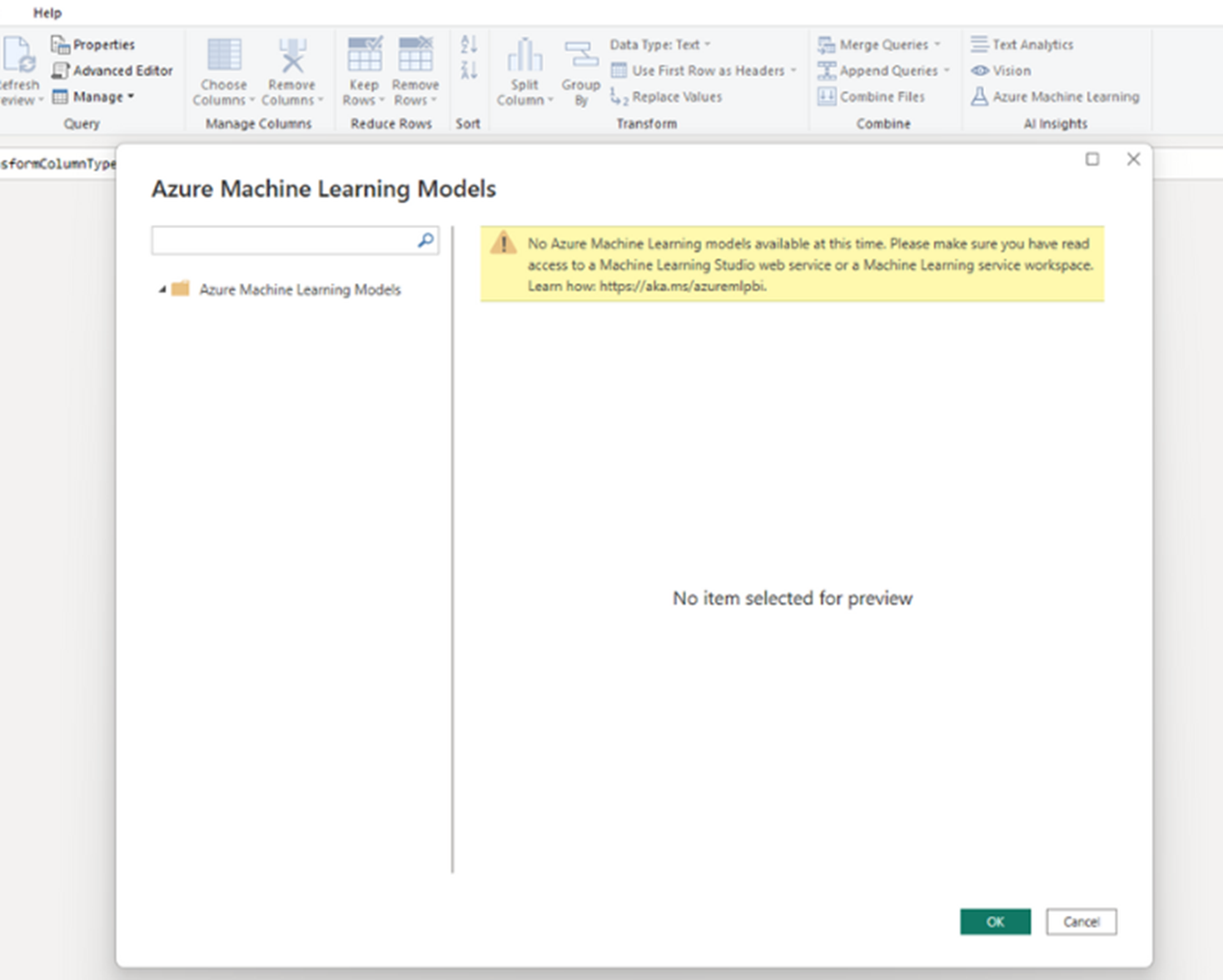Open Text Analytics AI insight
This screenshot has width=1223, height=980.
[x=1022, y=44]
